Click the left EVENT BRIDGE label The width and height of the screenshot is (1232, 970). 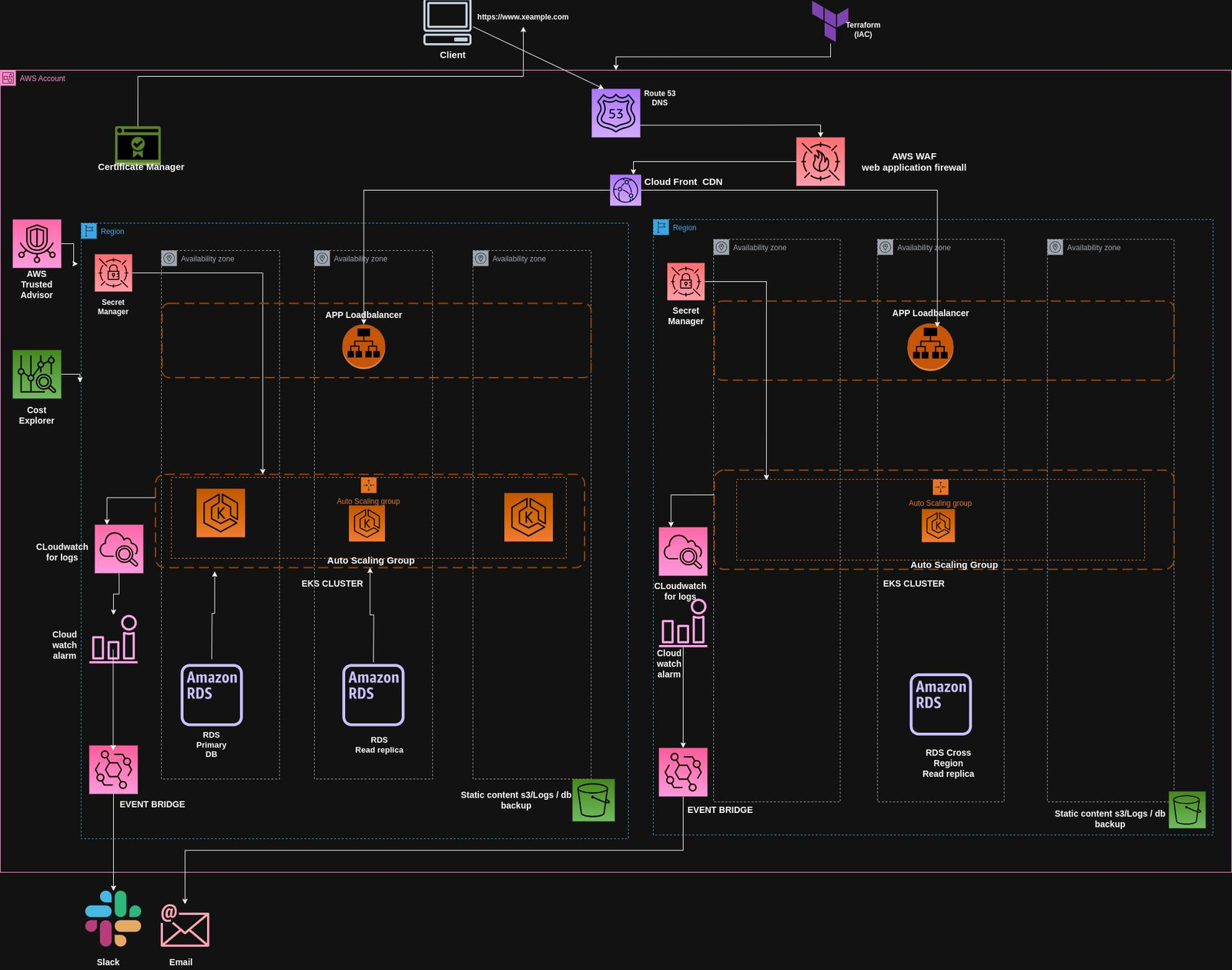point(152,804)
